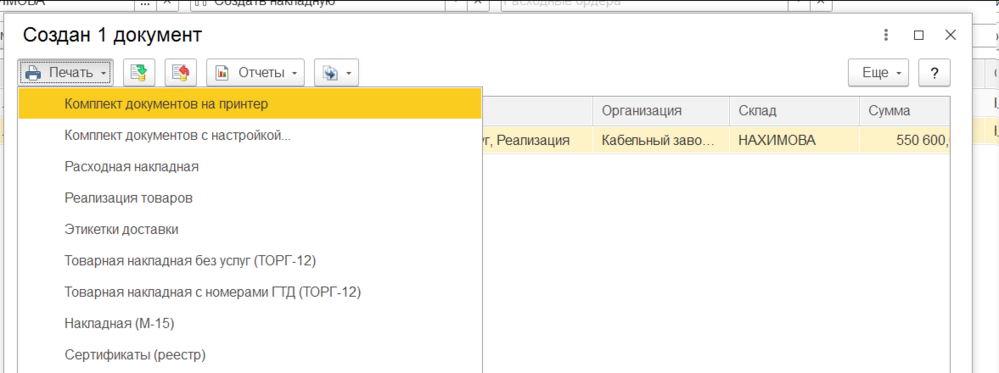Screen dimensions: 999x373
Task: Click the chart icon on Отчеты button
Action: pos(222,73)
